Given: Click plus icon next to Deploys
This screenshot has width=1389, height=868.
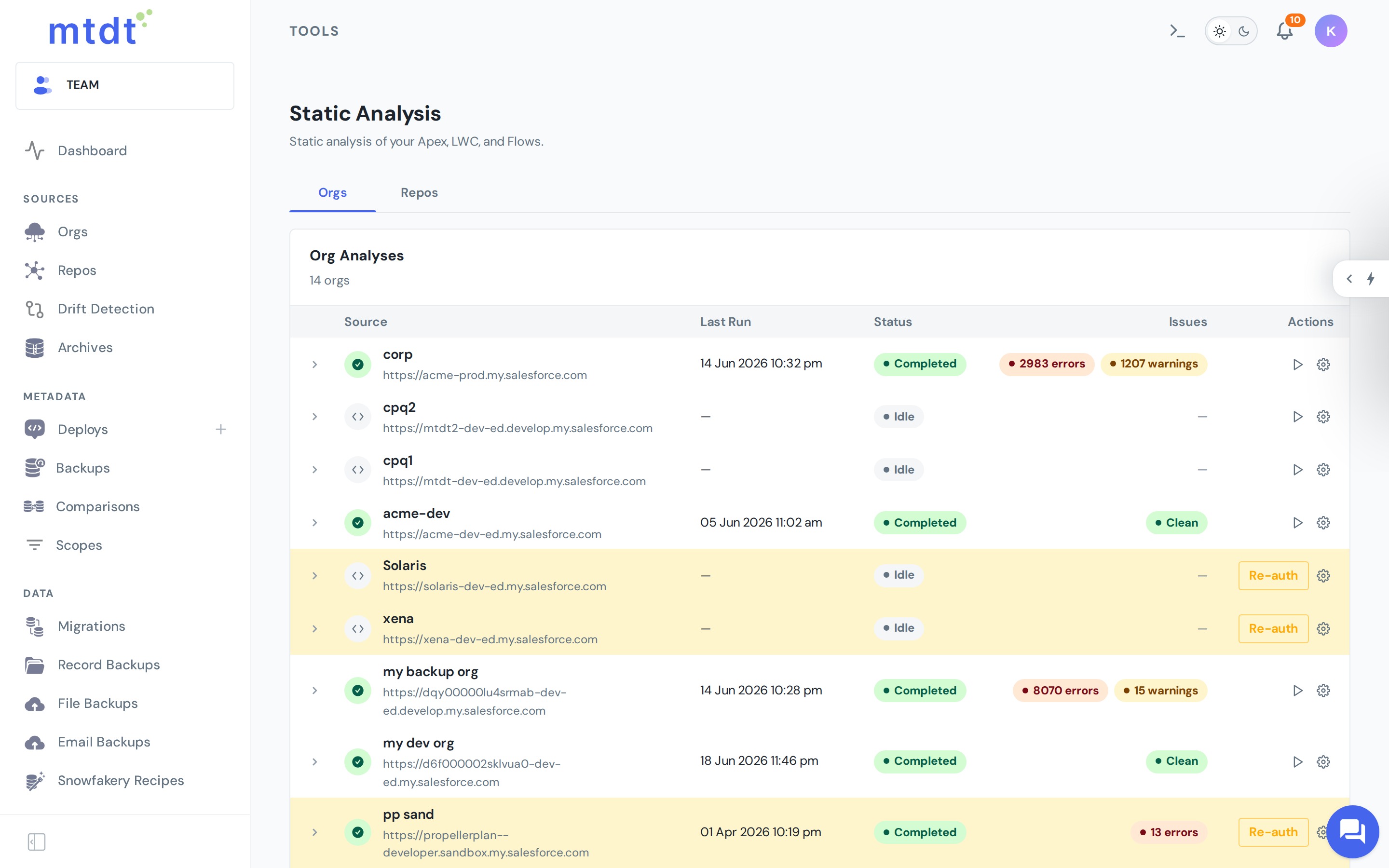Looking at the screenshot, I should click(221, 429).
